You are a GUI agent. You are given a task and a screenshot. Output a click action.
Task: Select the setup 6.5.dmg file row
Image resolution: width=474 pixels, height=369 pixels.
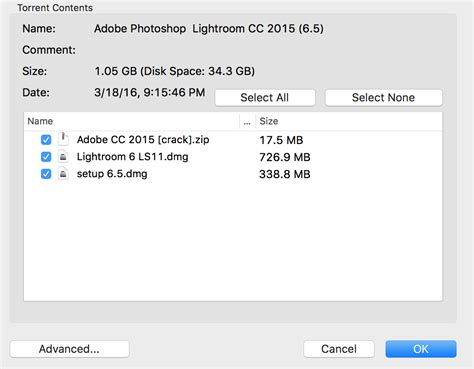233,174
